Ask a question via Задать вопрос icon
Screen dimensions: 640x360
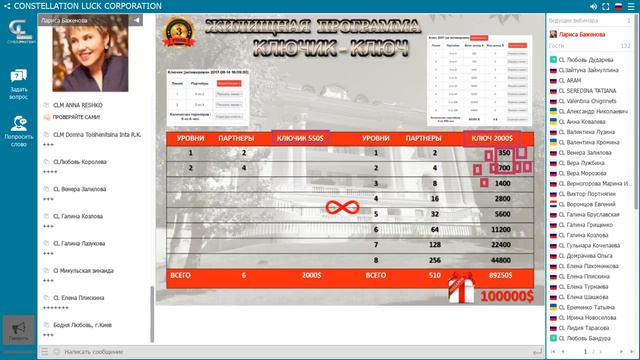pyautogui.click(x=18, y=84)
